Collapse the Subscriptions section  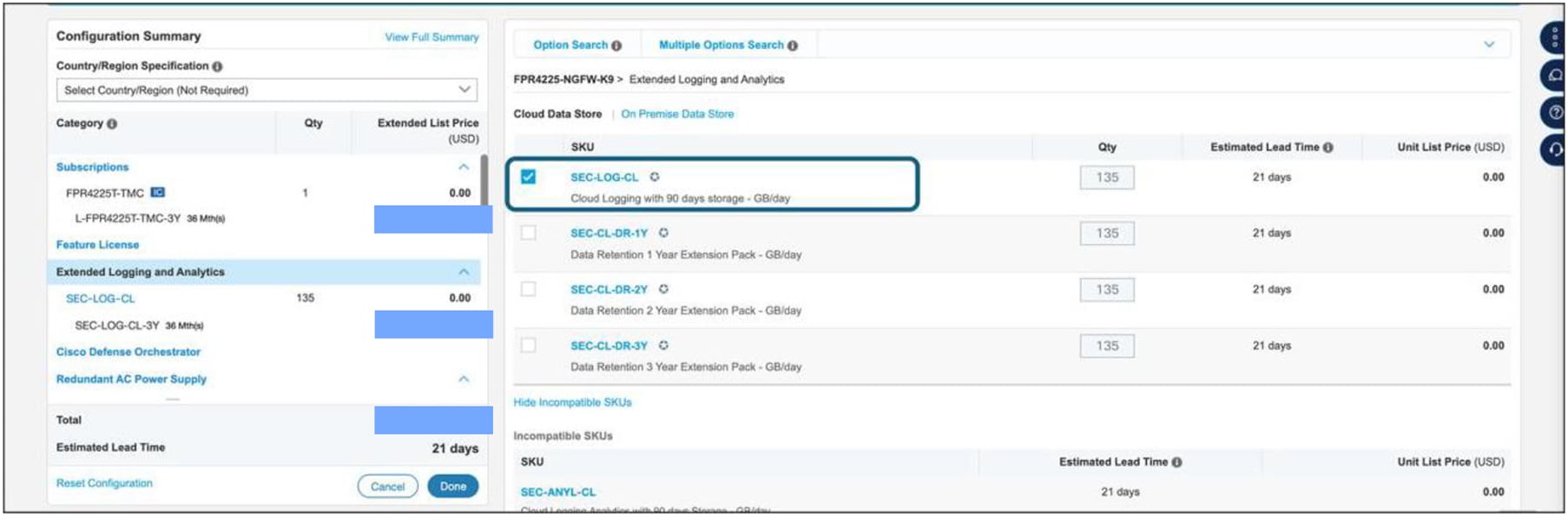464,167
